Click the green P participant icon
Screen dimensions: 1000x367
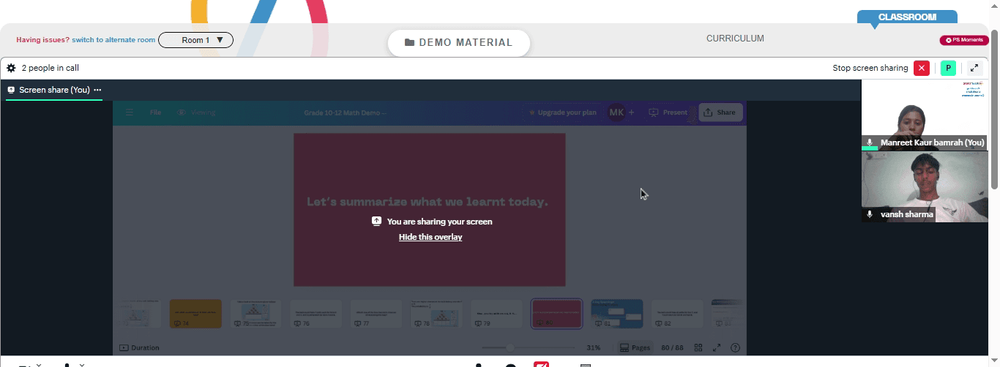(x=948, y=68)
